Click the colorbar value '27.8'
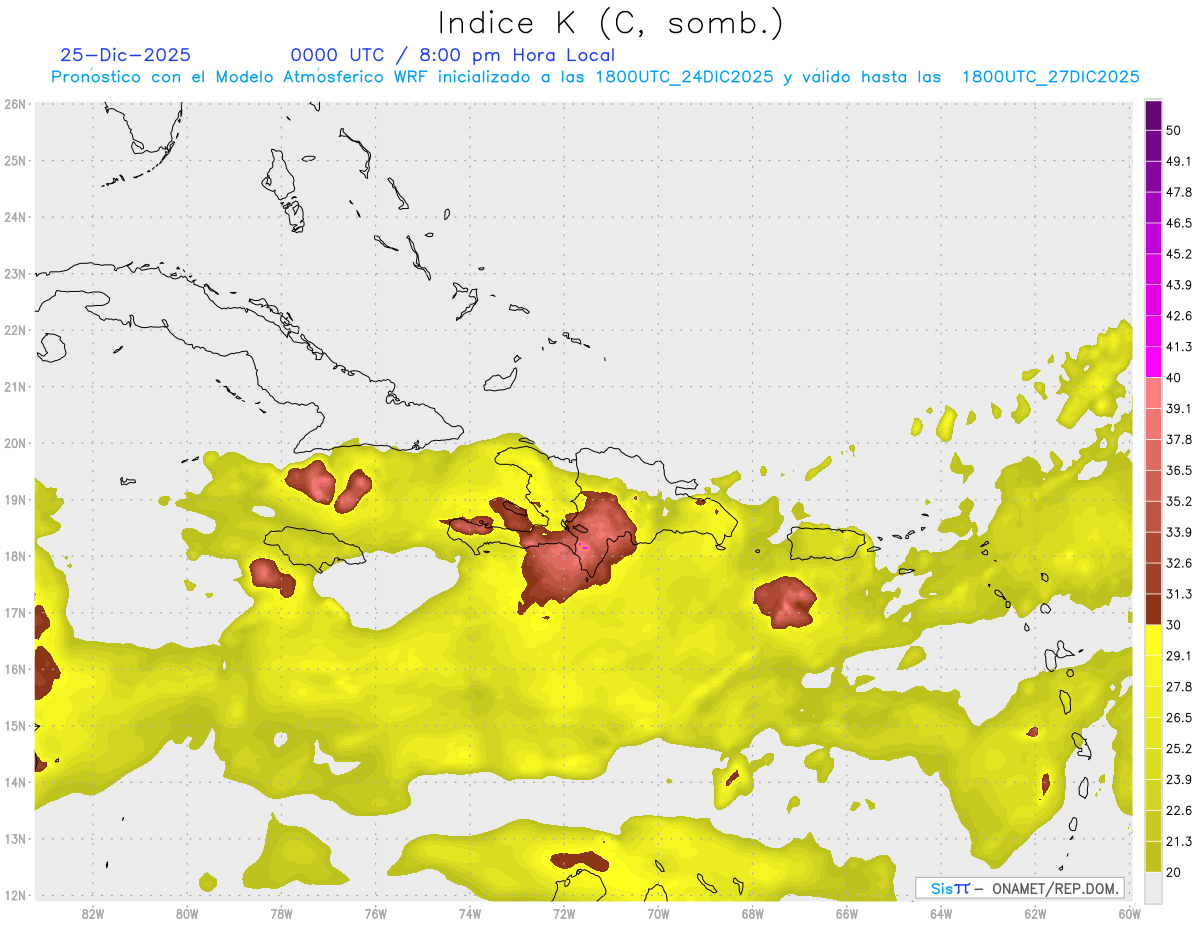The width and height of the screenshot is (1200, 927). 1179,687
